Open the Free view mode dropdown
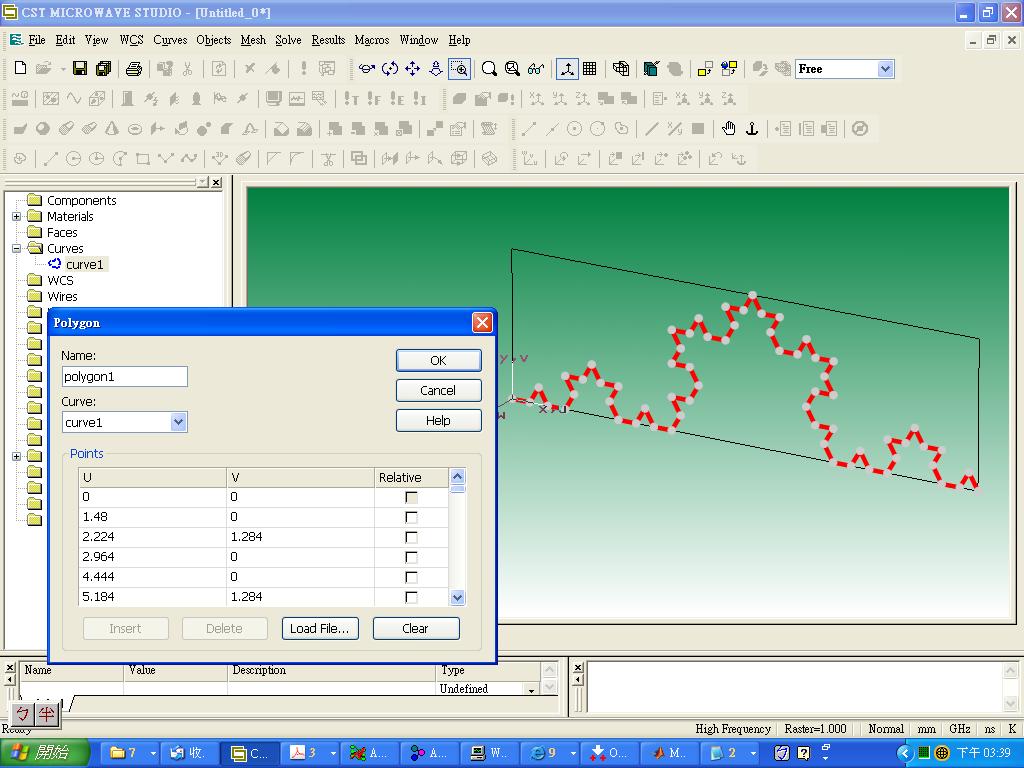Screen dimensions: 1024x768 [885, 69]
